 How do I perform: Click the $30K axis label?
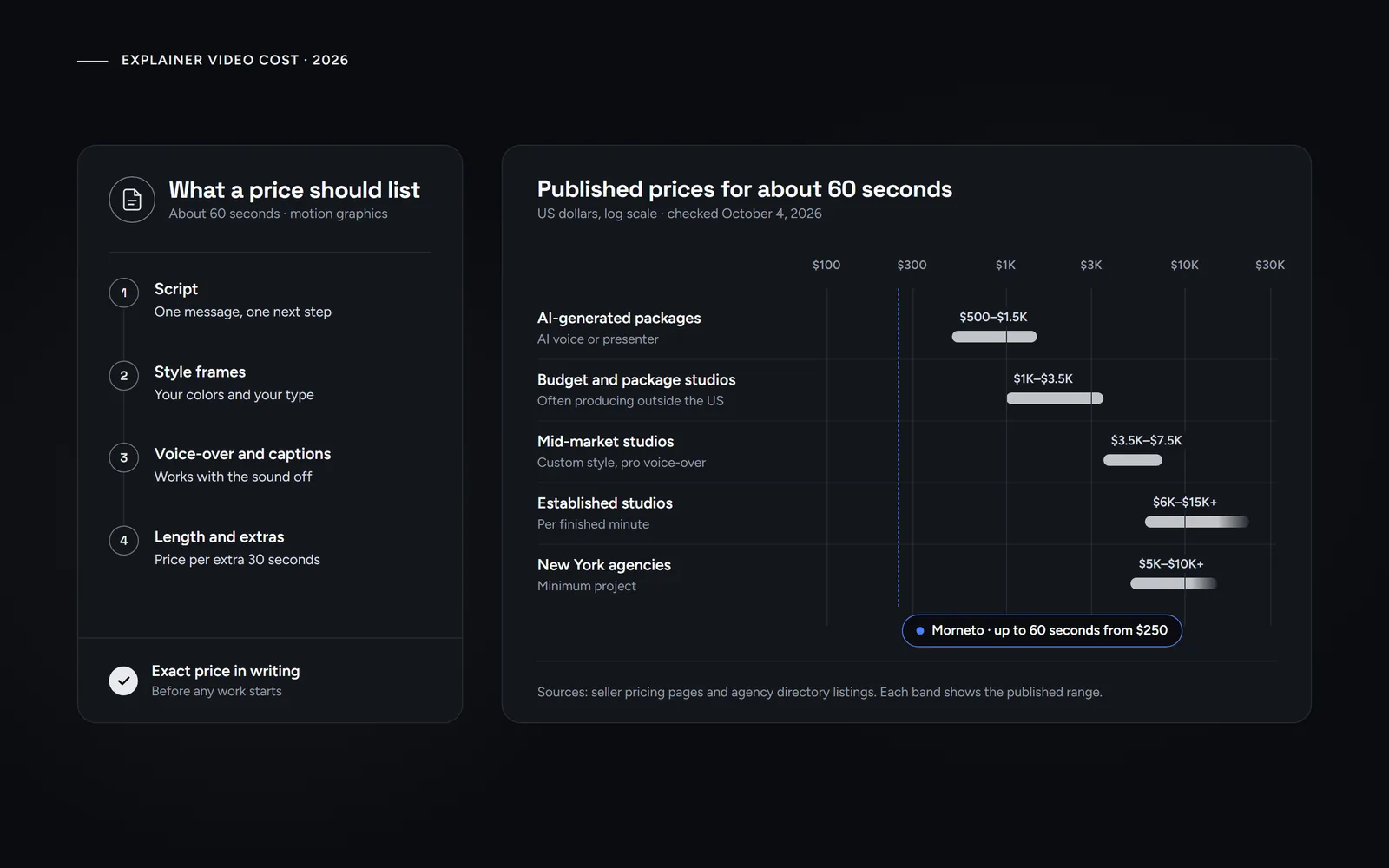pos(1270,265)
